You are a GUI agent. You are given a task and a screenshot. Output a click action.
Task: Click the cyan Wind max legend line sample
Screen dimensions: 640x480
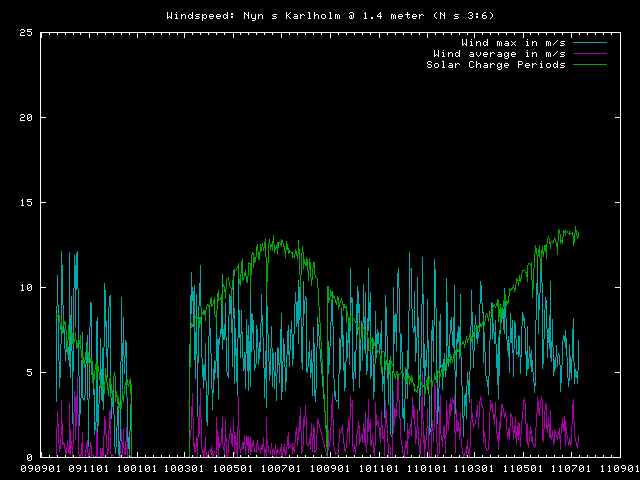pos(588,43)
